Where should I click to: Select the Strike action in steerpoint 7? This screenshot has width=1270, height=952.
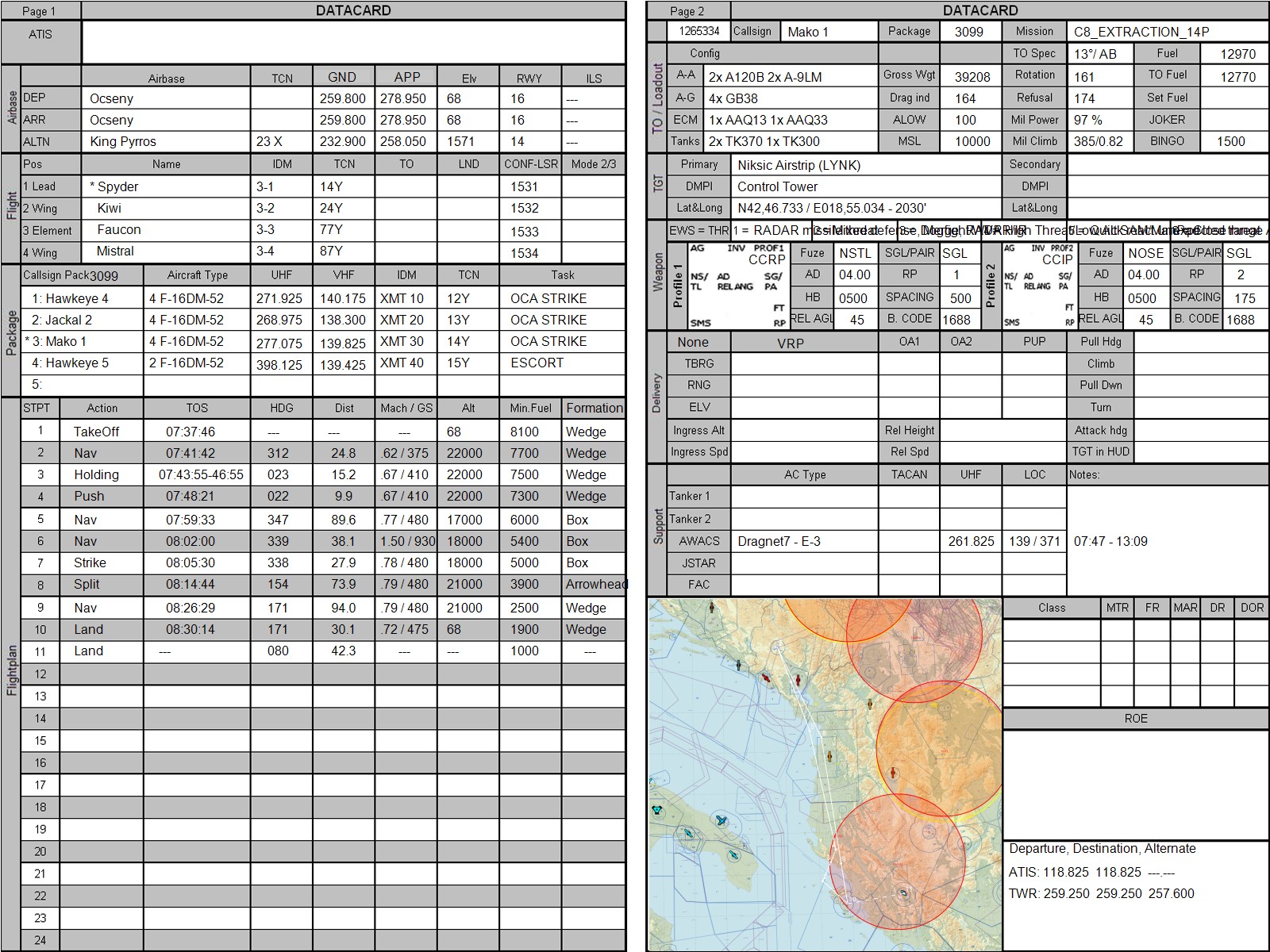click(x=90, y=562)
